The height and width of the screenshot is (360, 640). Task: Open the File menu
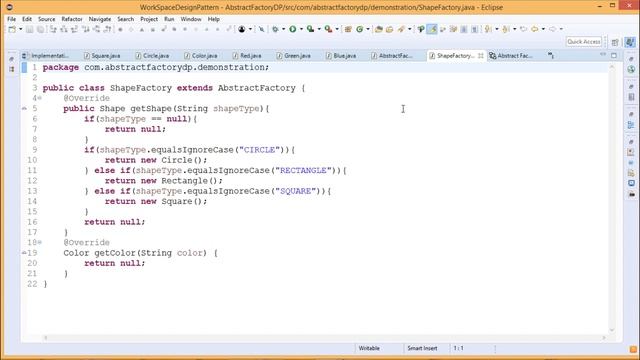click(11, 19)
